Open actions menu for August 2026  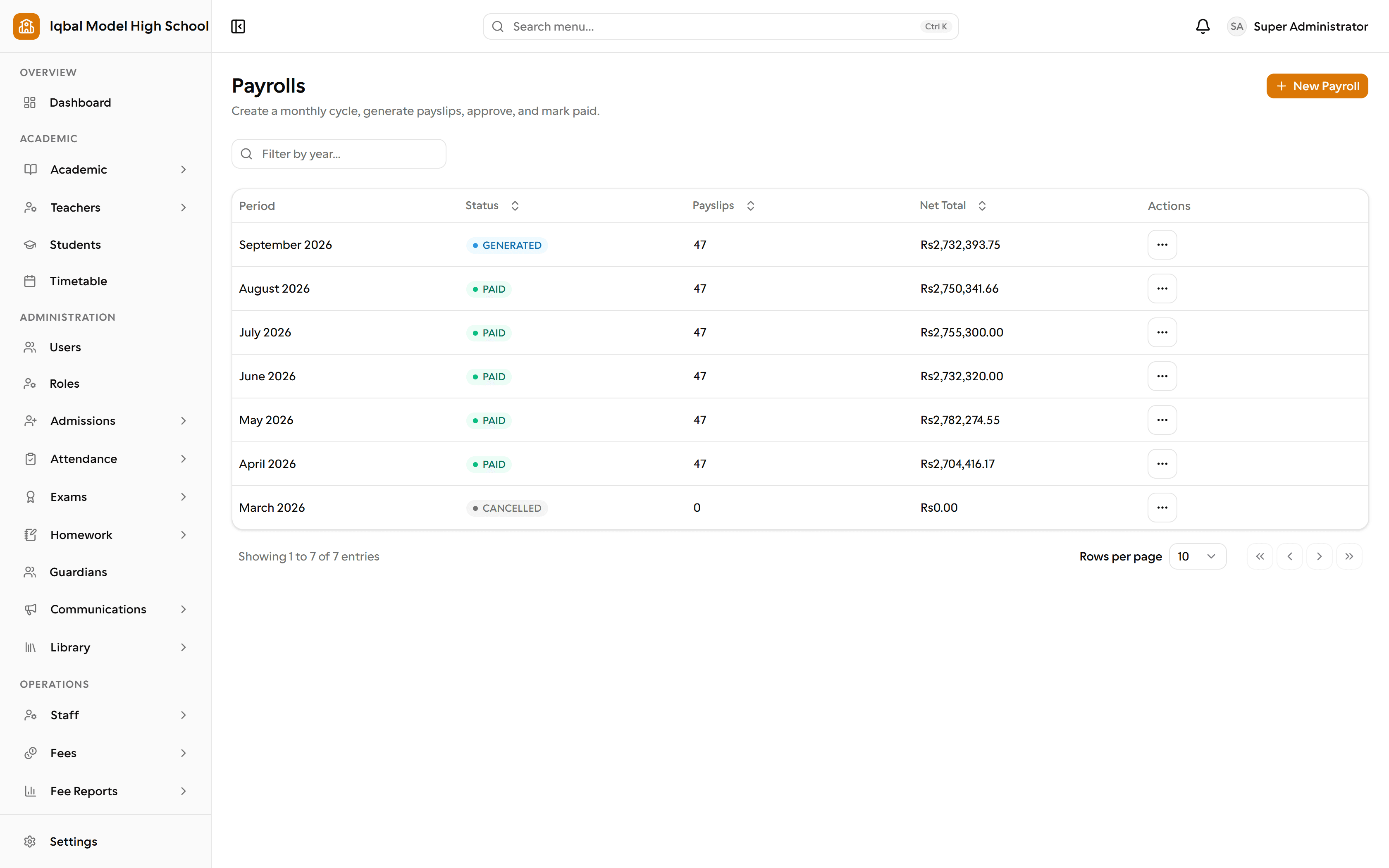[1162, 289]
